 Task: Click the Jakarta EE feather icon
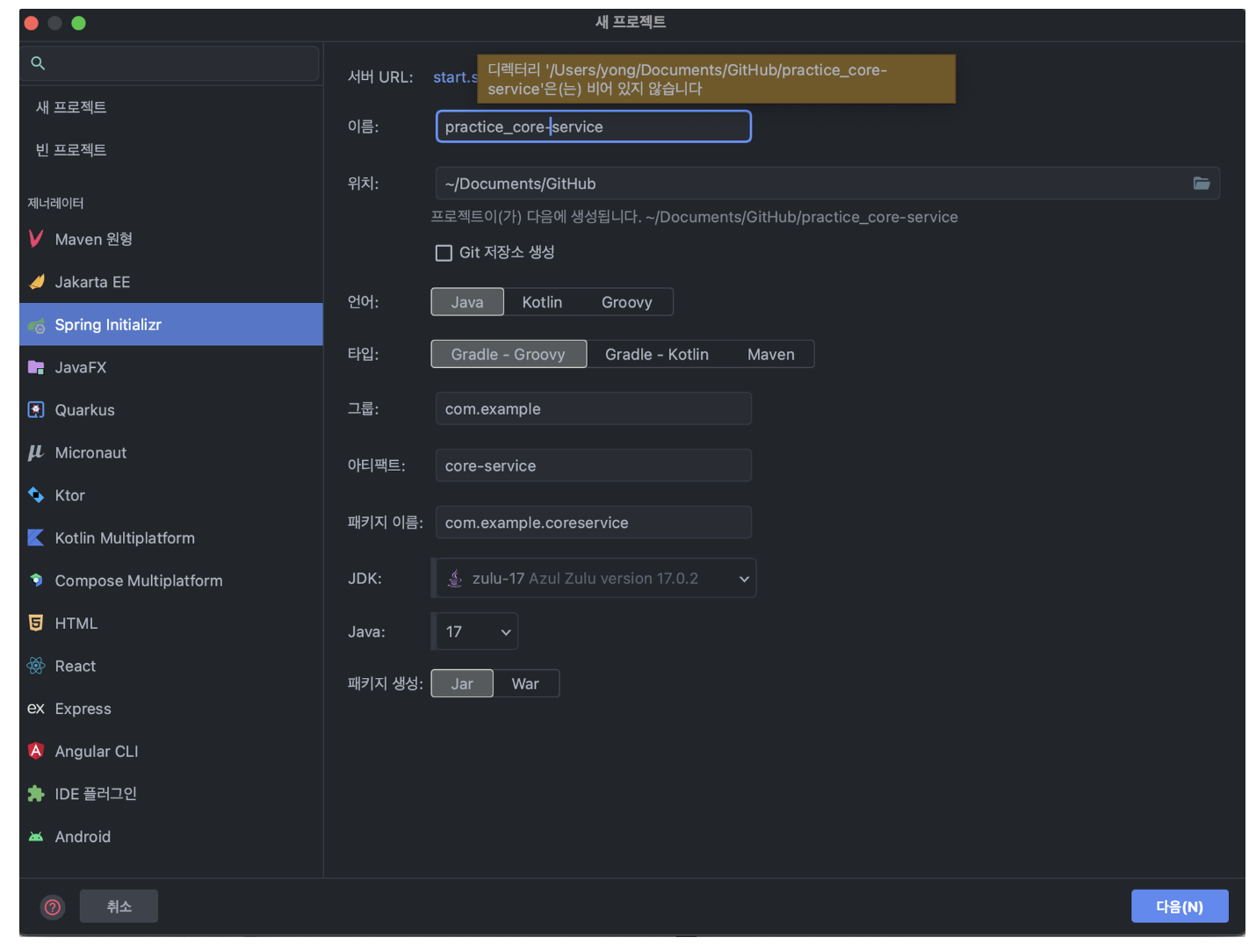[36, 282]
